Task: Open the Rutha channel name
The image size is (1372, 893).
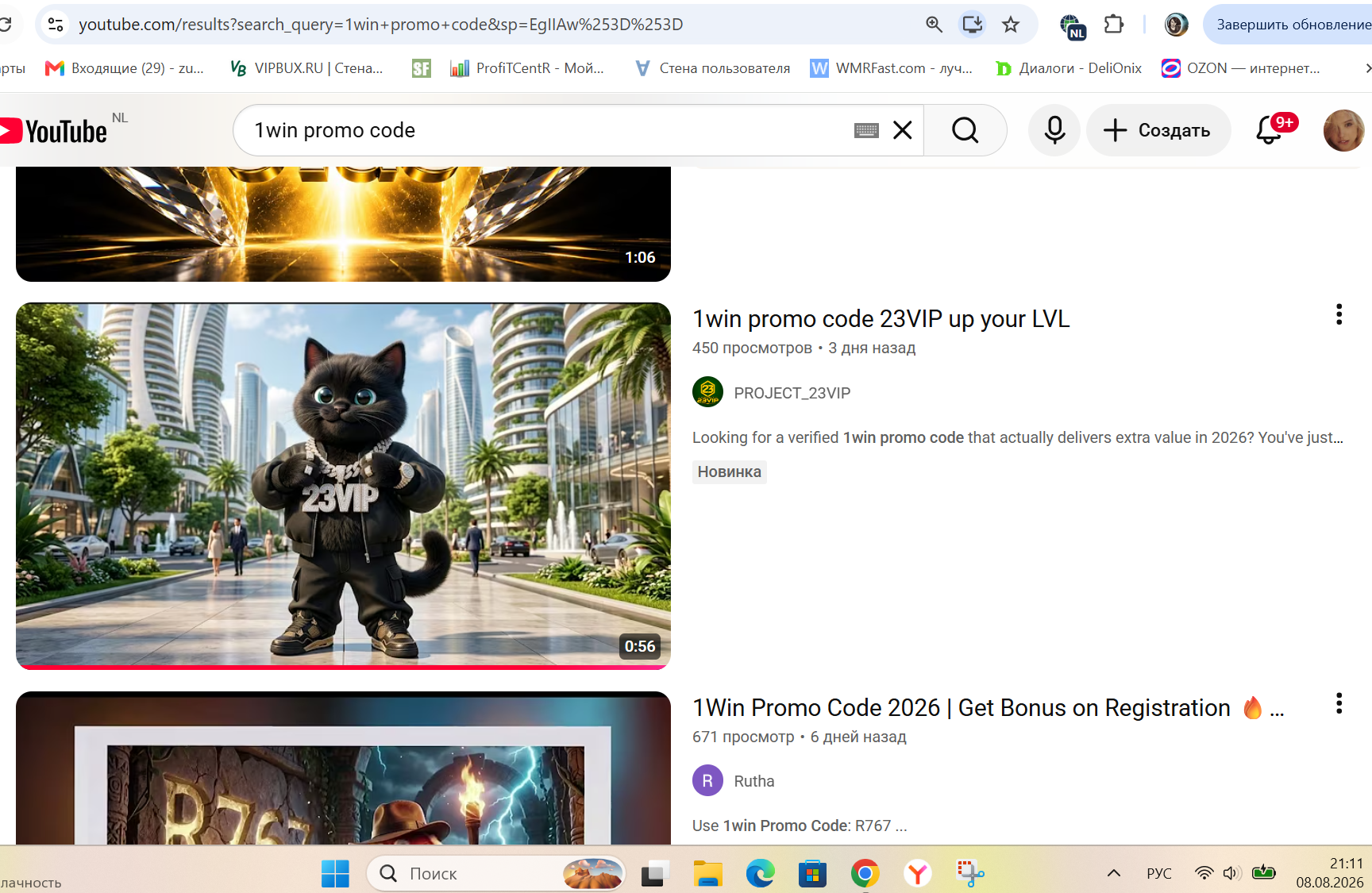Action: coord(754,781)
